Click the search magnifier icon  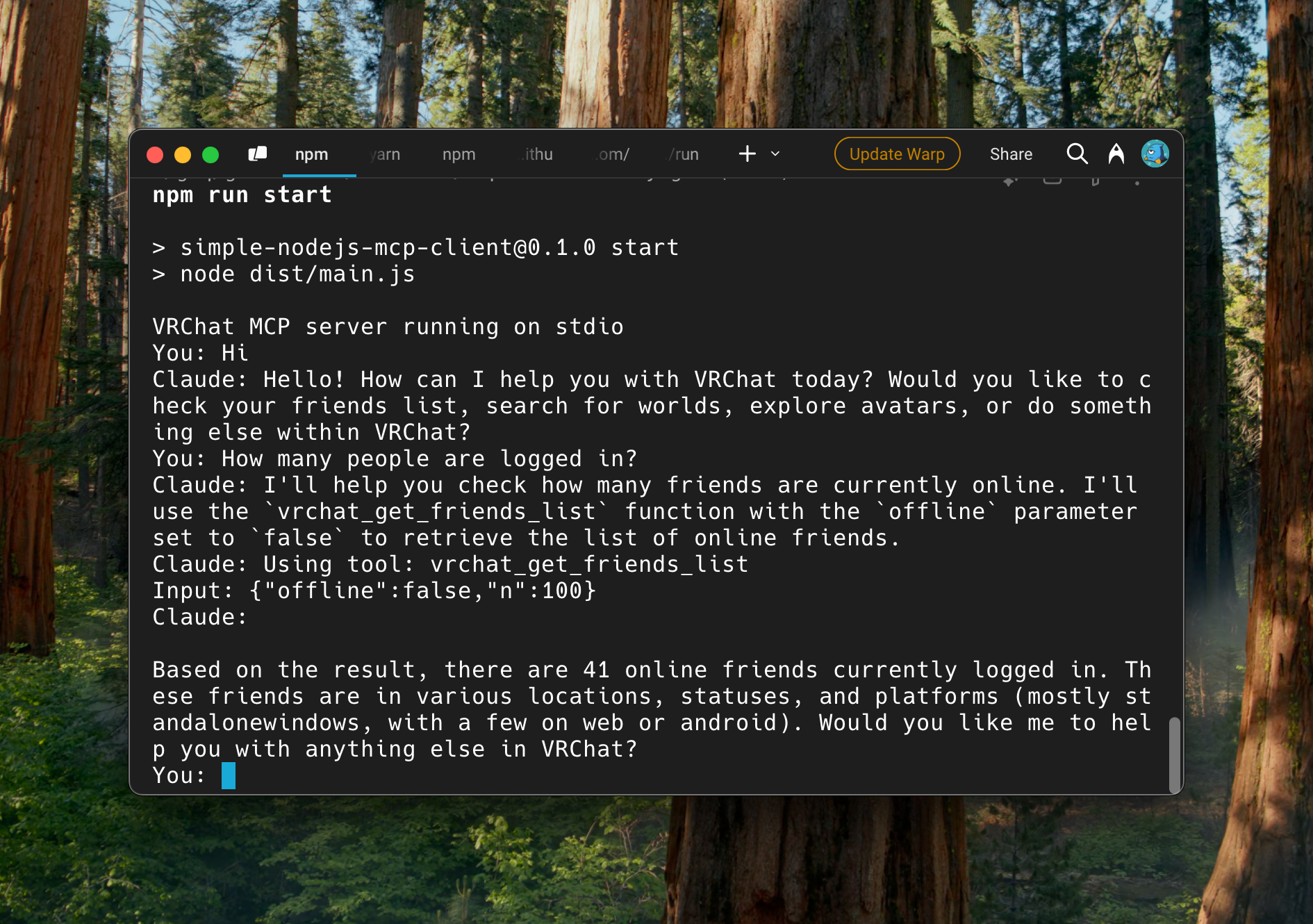(1076, 154)
